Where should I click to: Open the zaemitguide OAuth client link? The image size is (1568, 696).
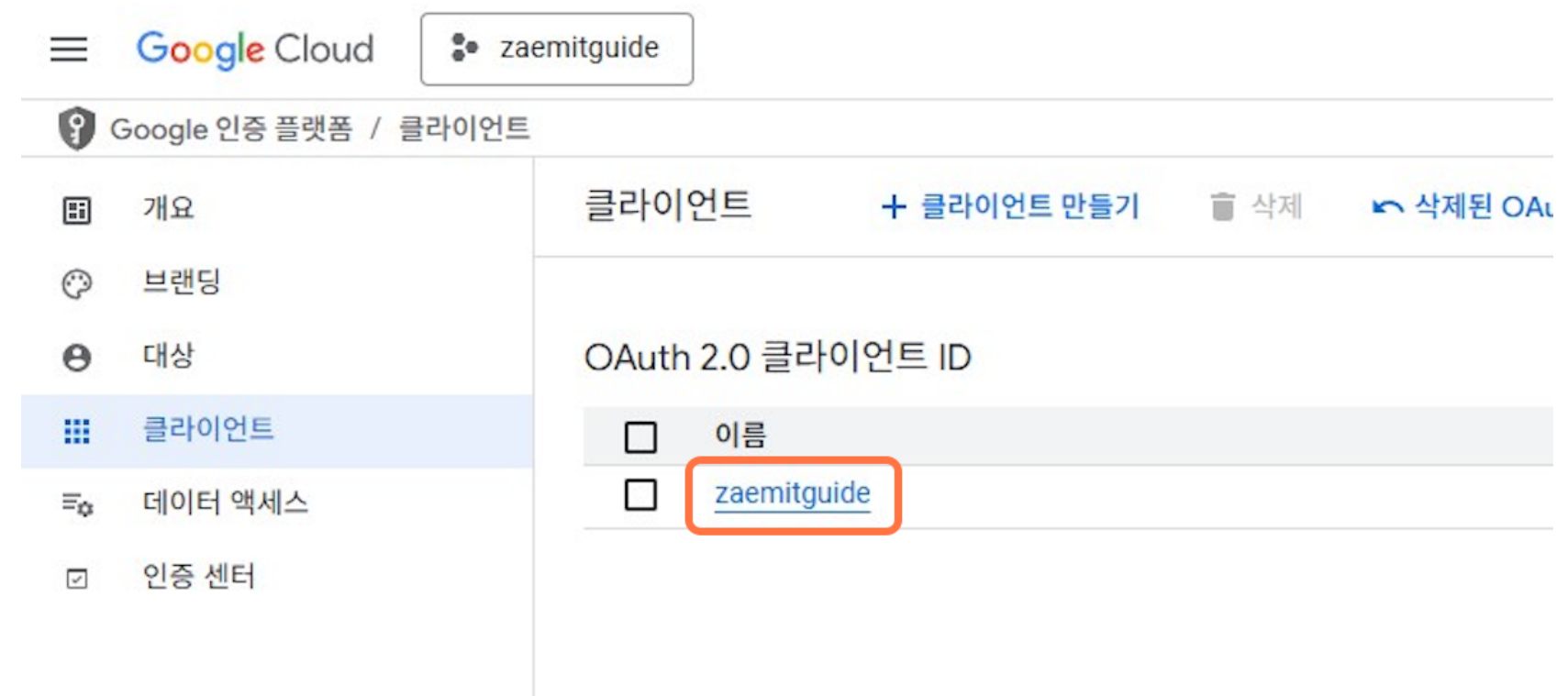(x=793, y=493)
